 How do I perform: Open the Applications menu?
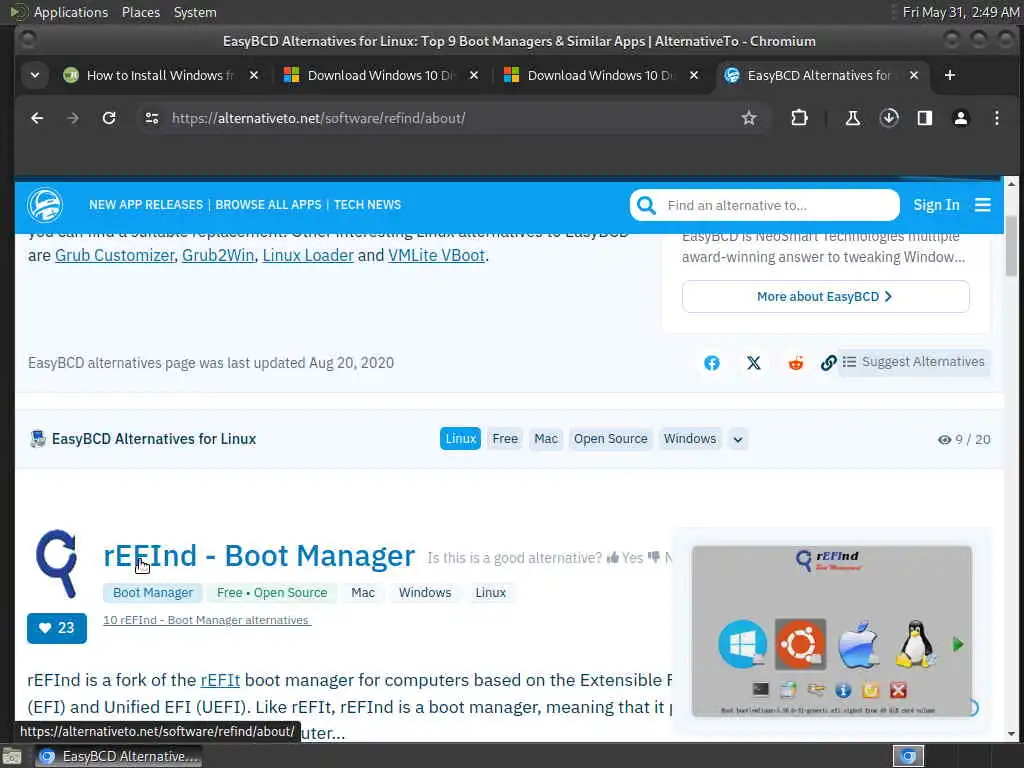pyautogui.click(x=71, y=12)
